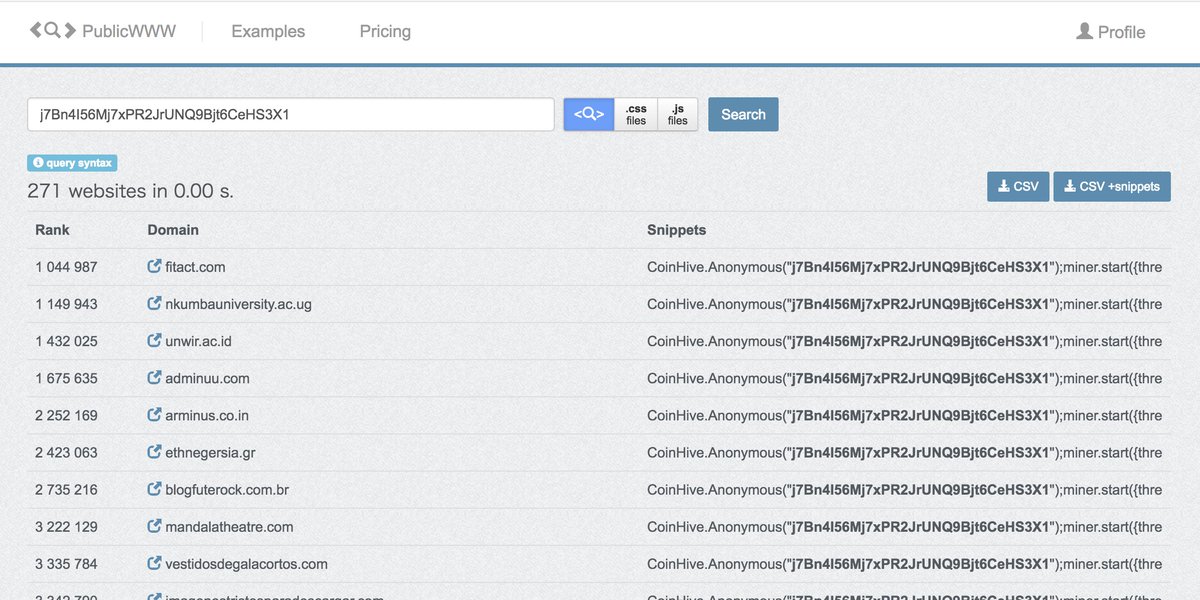Open the vestidosdegalacortos.com domain link

click(x=246, y=564)
